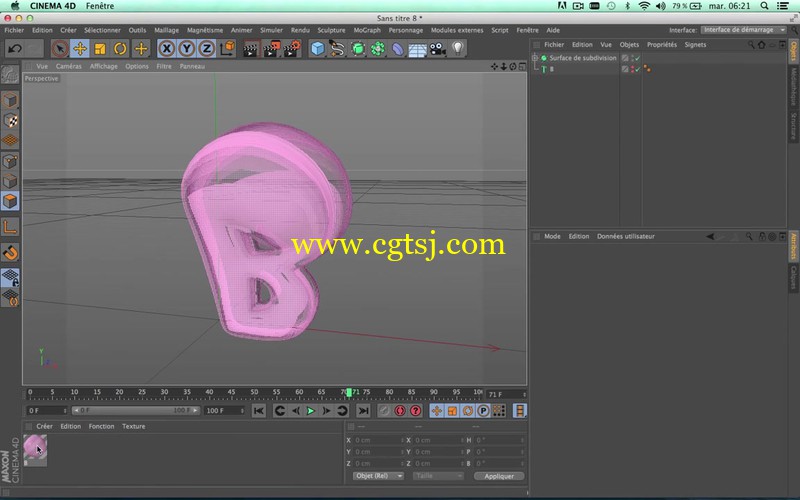Open the material manager Créer menu
Screen dimensions: 800x500
[44, 427]
